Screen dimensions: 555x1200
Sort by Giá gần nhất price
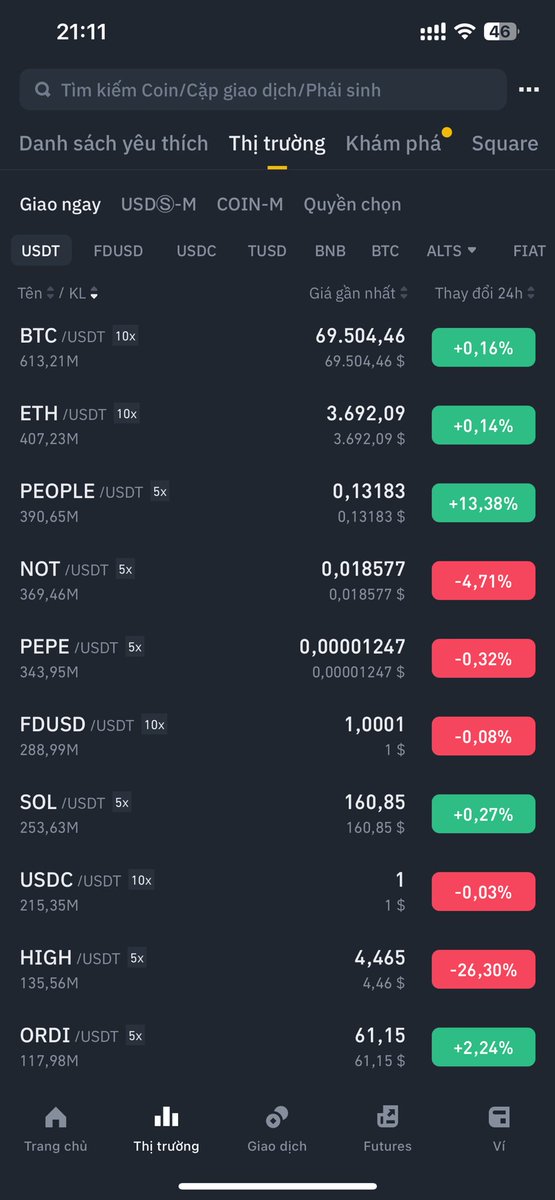(358, 293)
